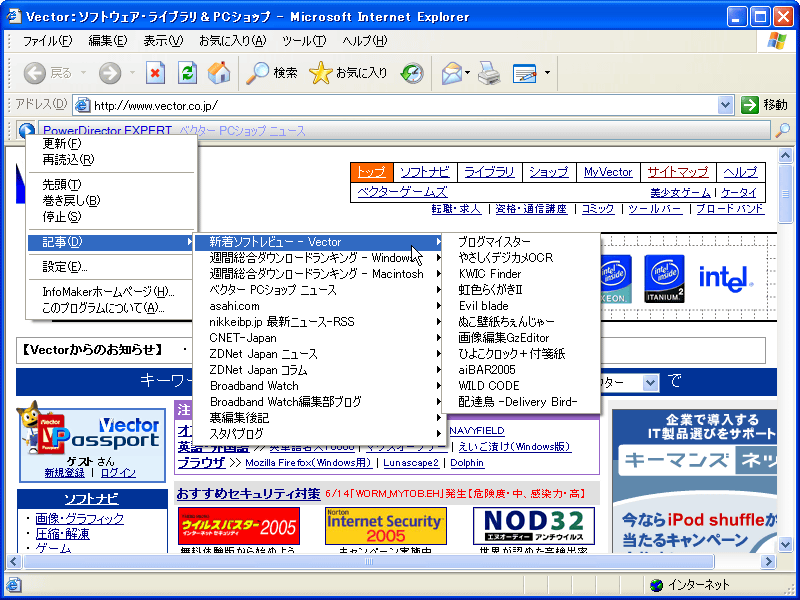Click the ログイン link under Vector Passport
The width and height of the screenshot is (800, 600).
pyautogui.click(x=118, y=473)
